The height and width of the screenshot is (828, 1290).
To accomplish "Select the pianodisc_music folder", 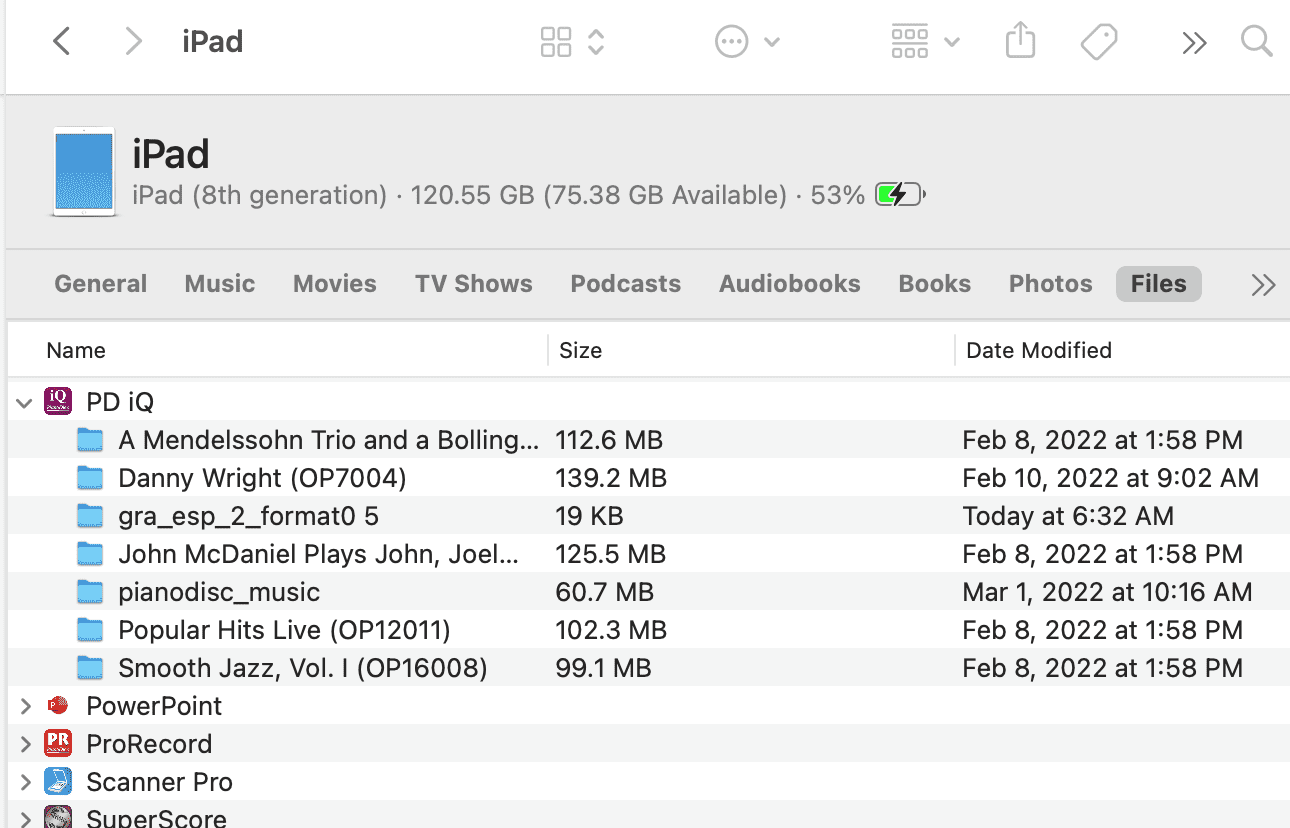I will pyautogui.click(x=648, y=592).
